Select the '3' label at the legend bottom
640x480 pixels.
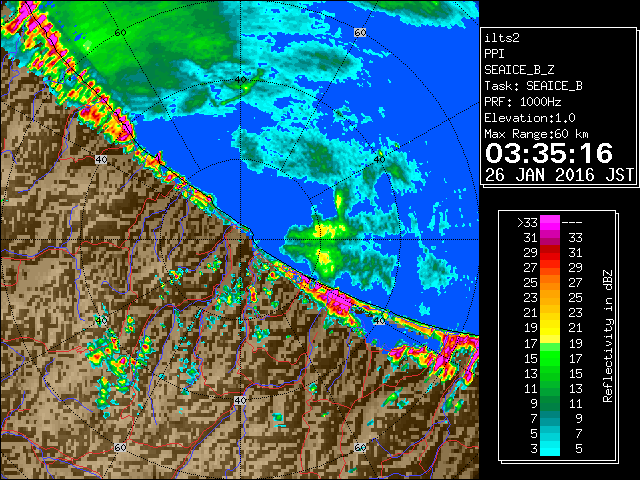[534, 449]
